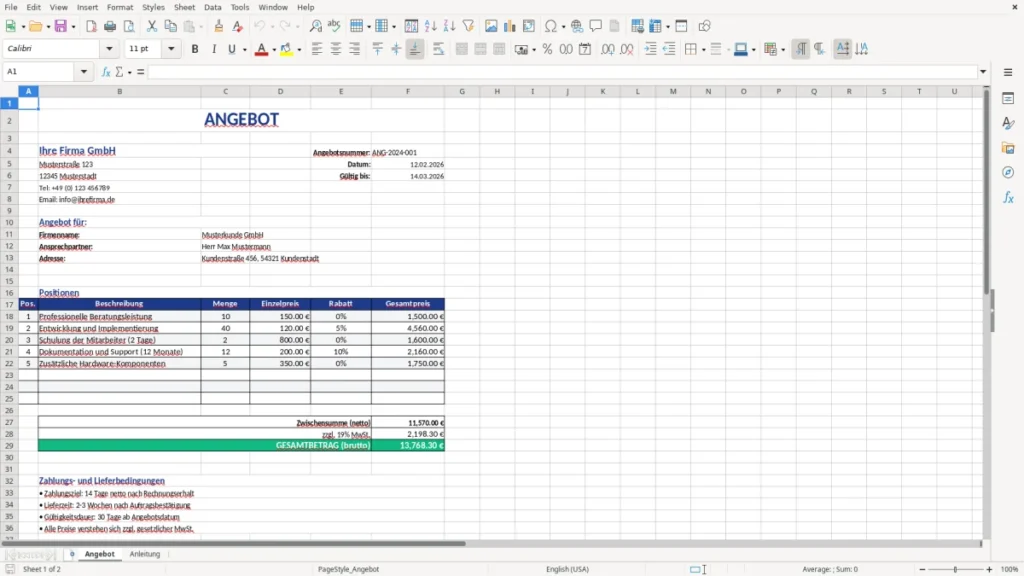
Task: Click the row 29 header
Action: [x=9, y=445]
